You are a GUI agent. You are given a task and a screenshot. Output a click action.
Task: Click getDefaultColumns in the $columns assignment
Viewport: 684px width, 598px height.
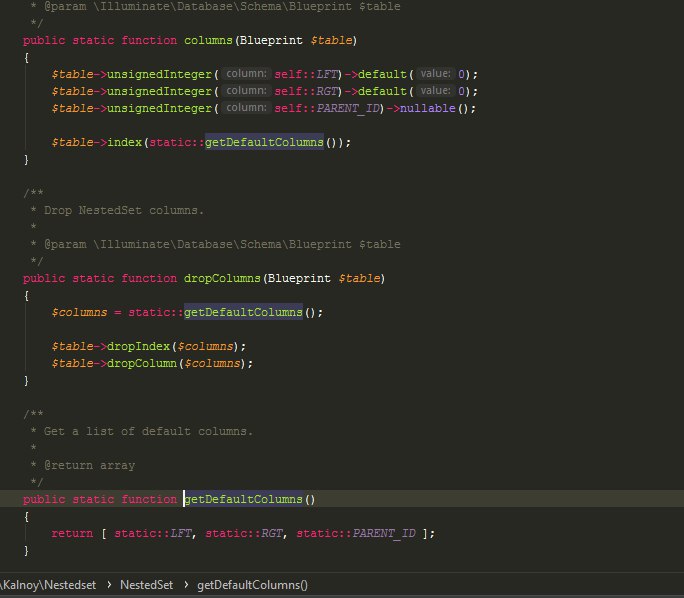243,312
